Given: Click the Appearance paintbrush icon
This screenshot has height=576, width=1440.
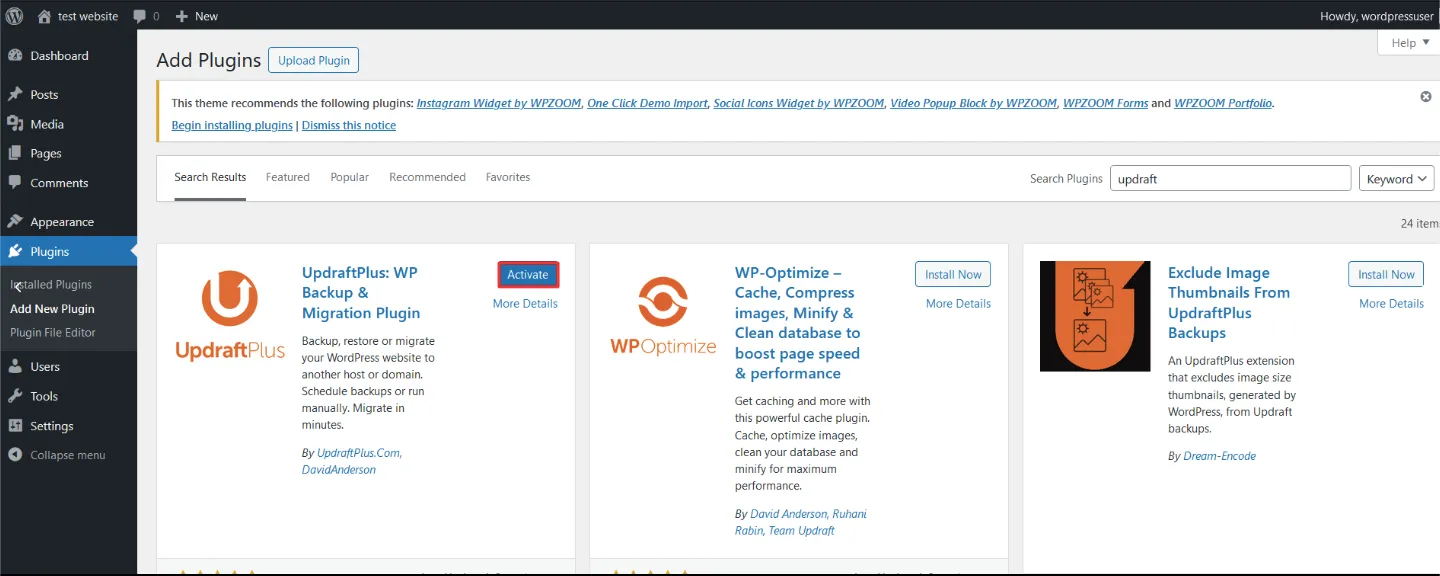Looking at the screenshot, I should pos(15,222).
